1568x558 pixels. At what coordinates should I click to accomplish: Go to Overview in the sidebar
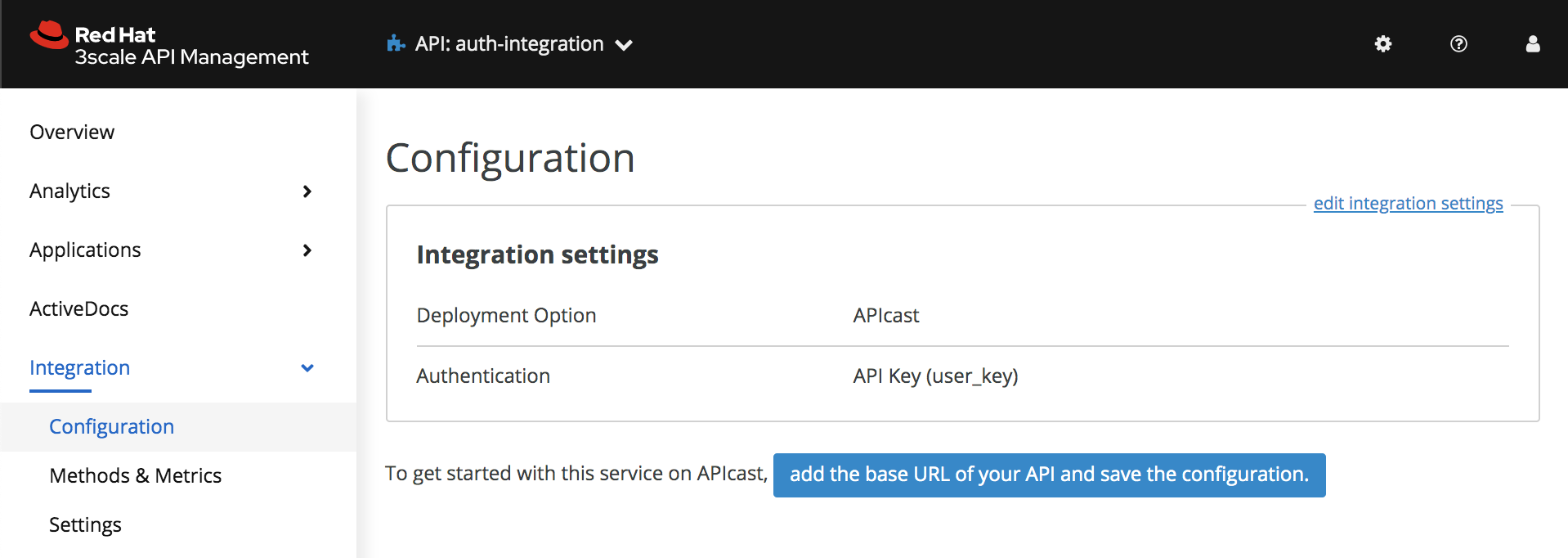pos(72,133)
